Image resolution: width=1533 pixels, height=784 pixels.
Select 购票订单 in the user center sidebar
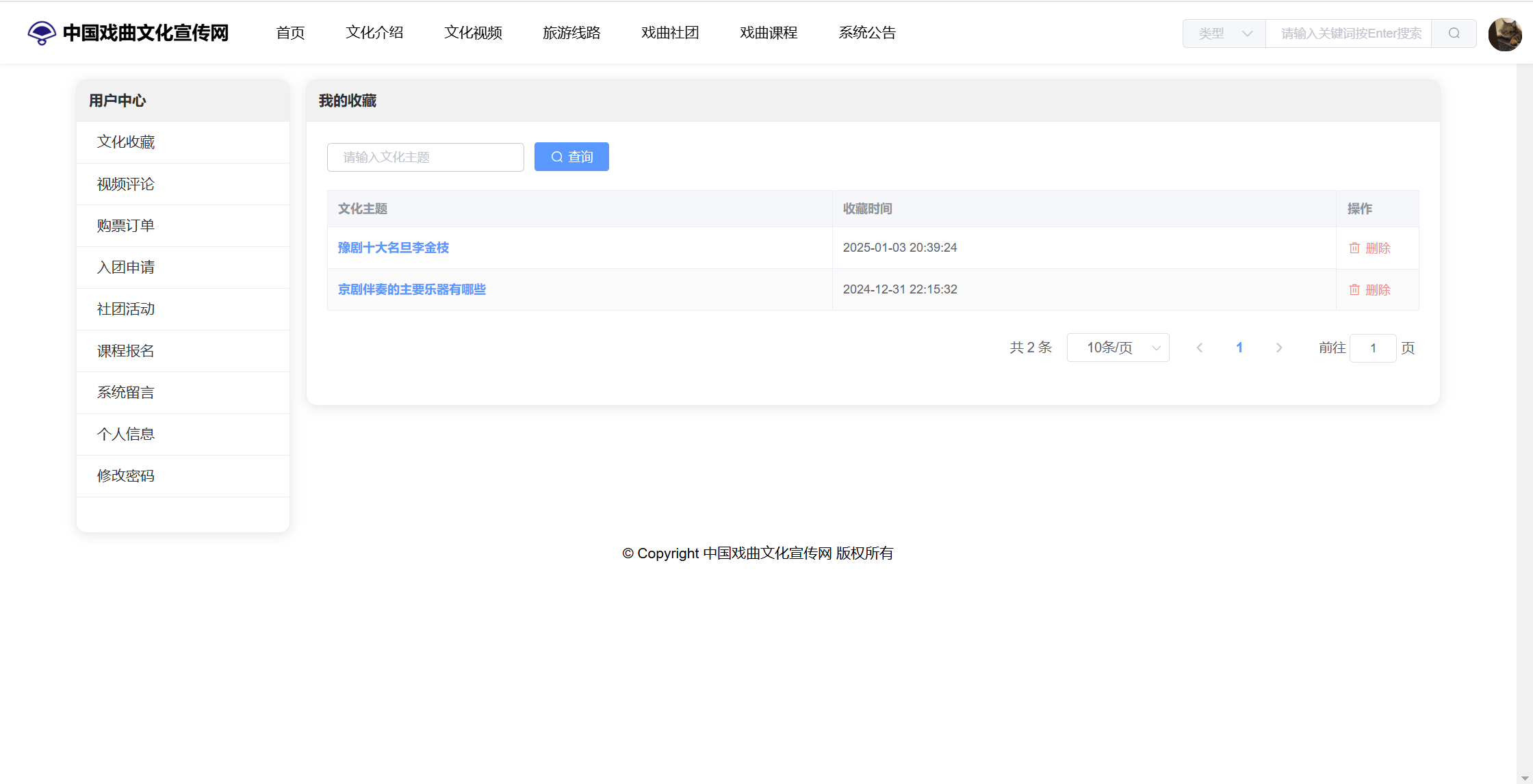(126, 226)
